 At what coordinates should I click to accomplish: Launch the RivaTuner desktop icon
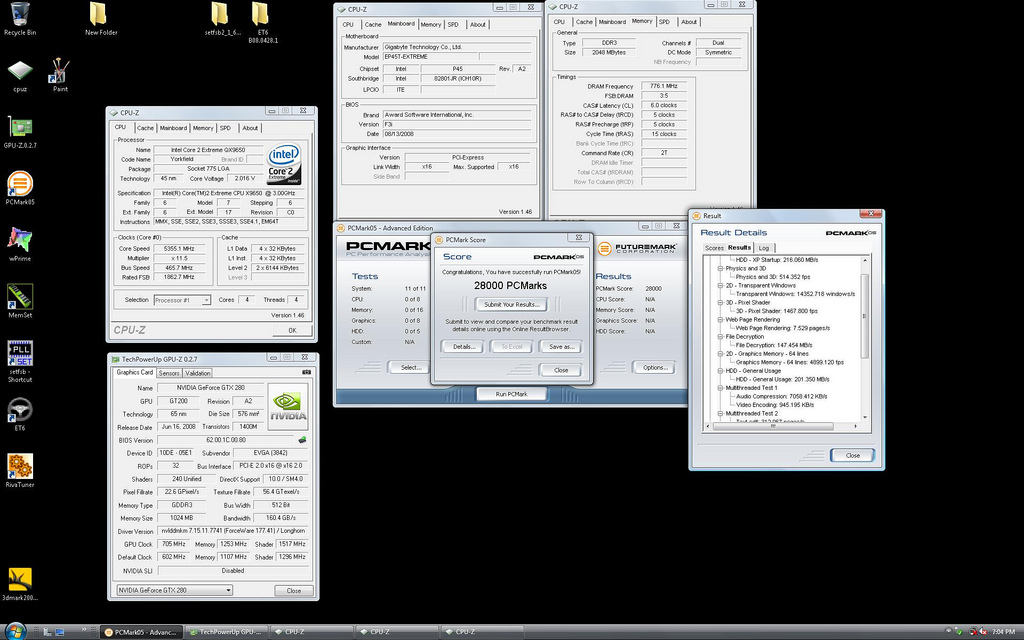tap(20, 471)
